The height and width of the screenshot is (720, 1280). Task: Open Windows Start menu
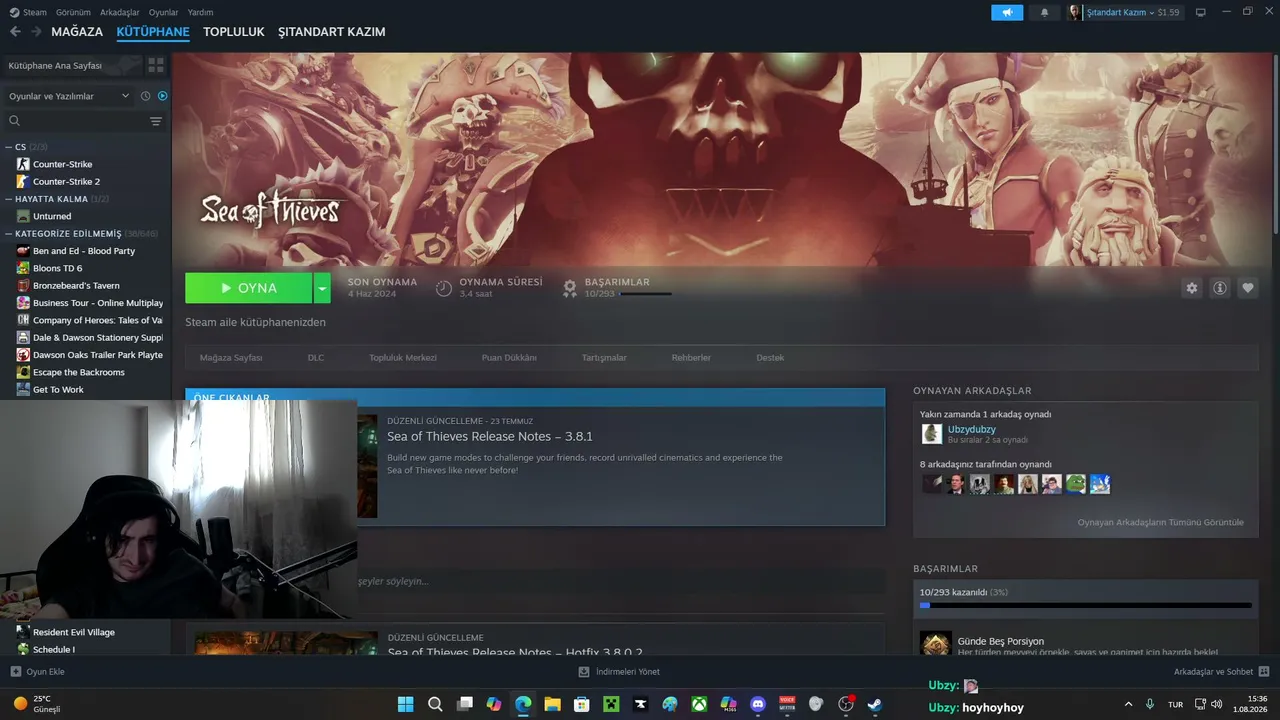(x=406, y=704)
